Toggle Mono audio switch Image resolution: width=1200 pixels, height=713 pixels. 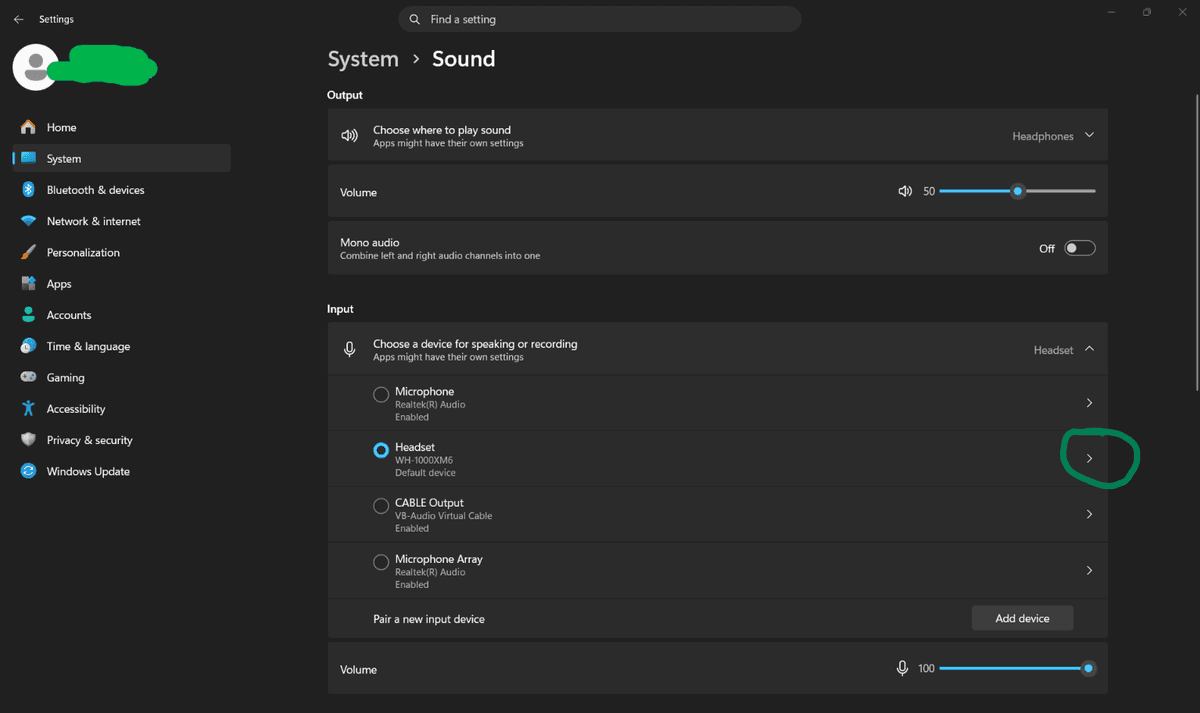click(x=1079, y=248)
